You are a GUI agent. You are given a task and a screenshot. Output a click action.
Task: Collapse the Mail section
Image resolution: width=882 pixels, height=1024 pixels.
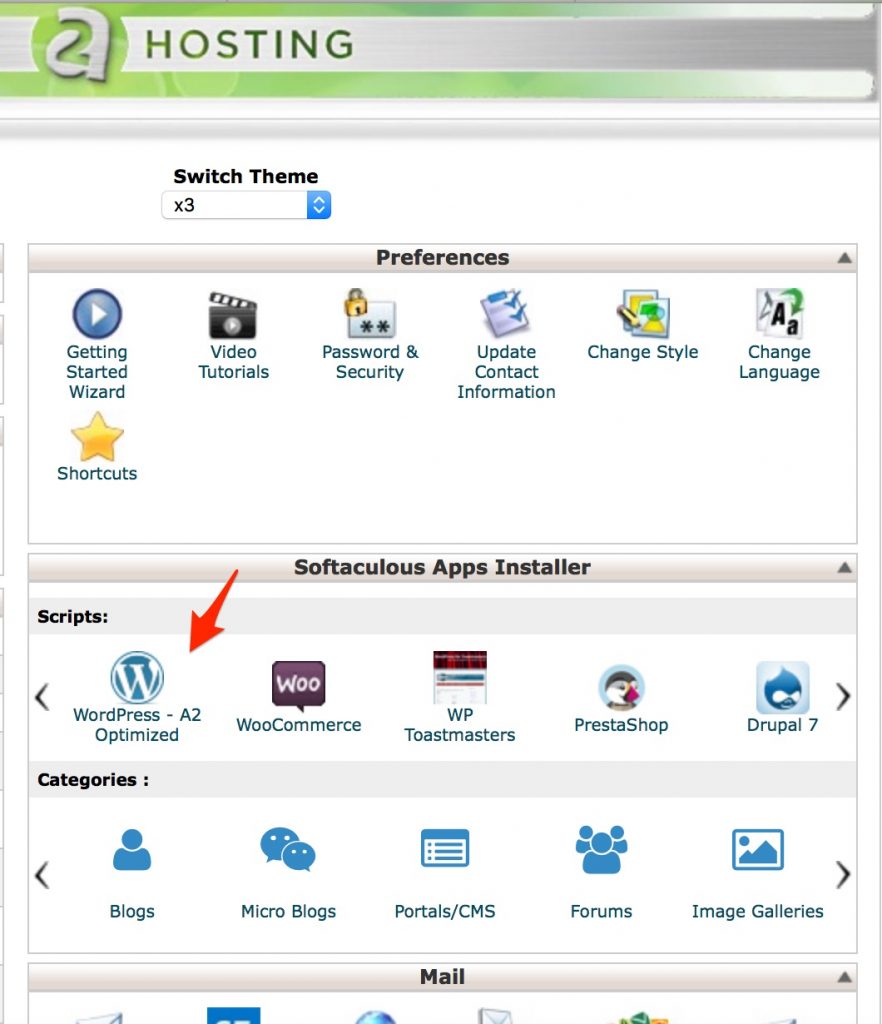[844, 978]
